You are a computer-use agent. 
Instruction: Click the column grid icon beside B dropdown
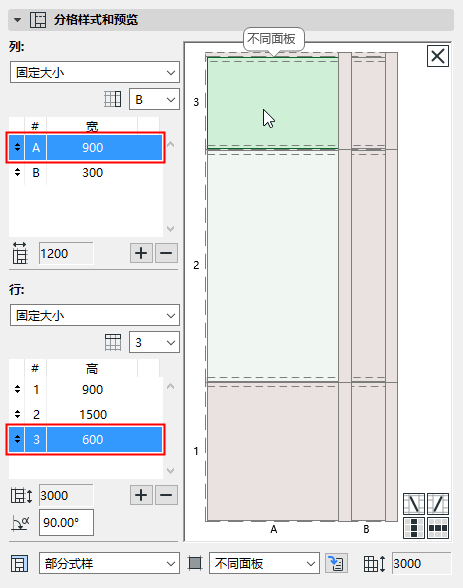pyautogui.click(x=112, y=99)
